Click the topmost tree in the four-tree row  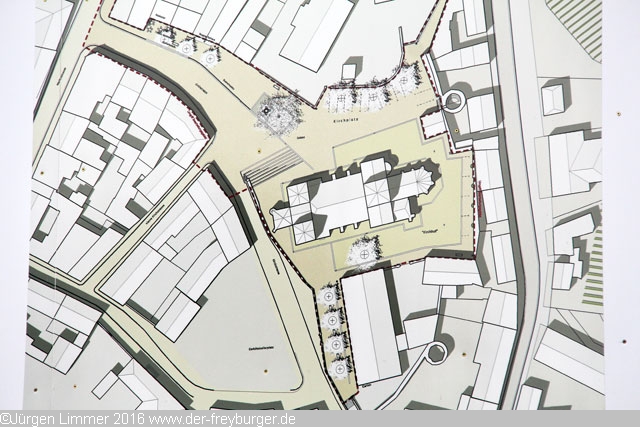pyautogui.click(x=328, y=296)
